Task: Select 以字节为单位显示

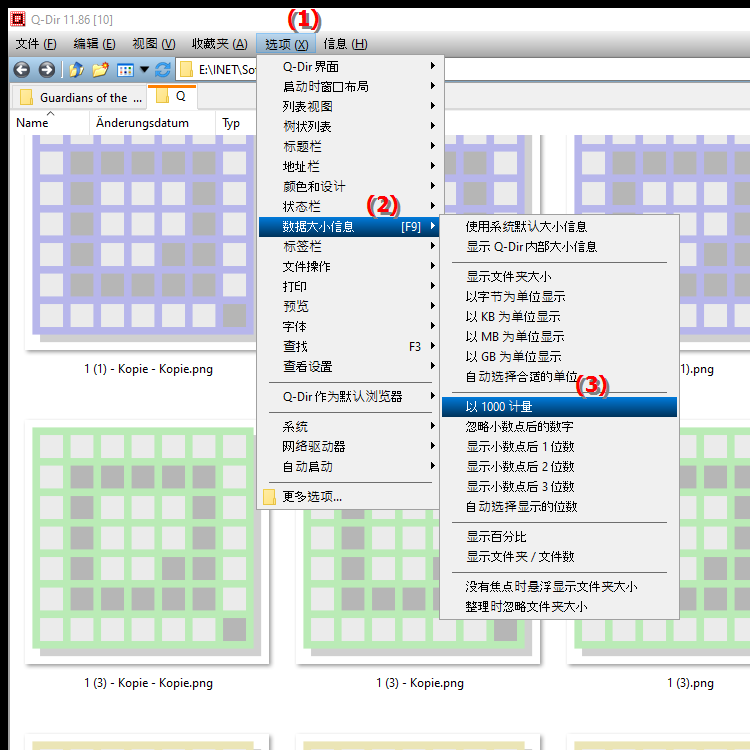Action: [x=559, y=297]
